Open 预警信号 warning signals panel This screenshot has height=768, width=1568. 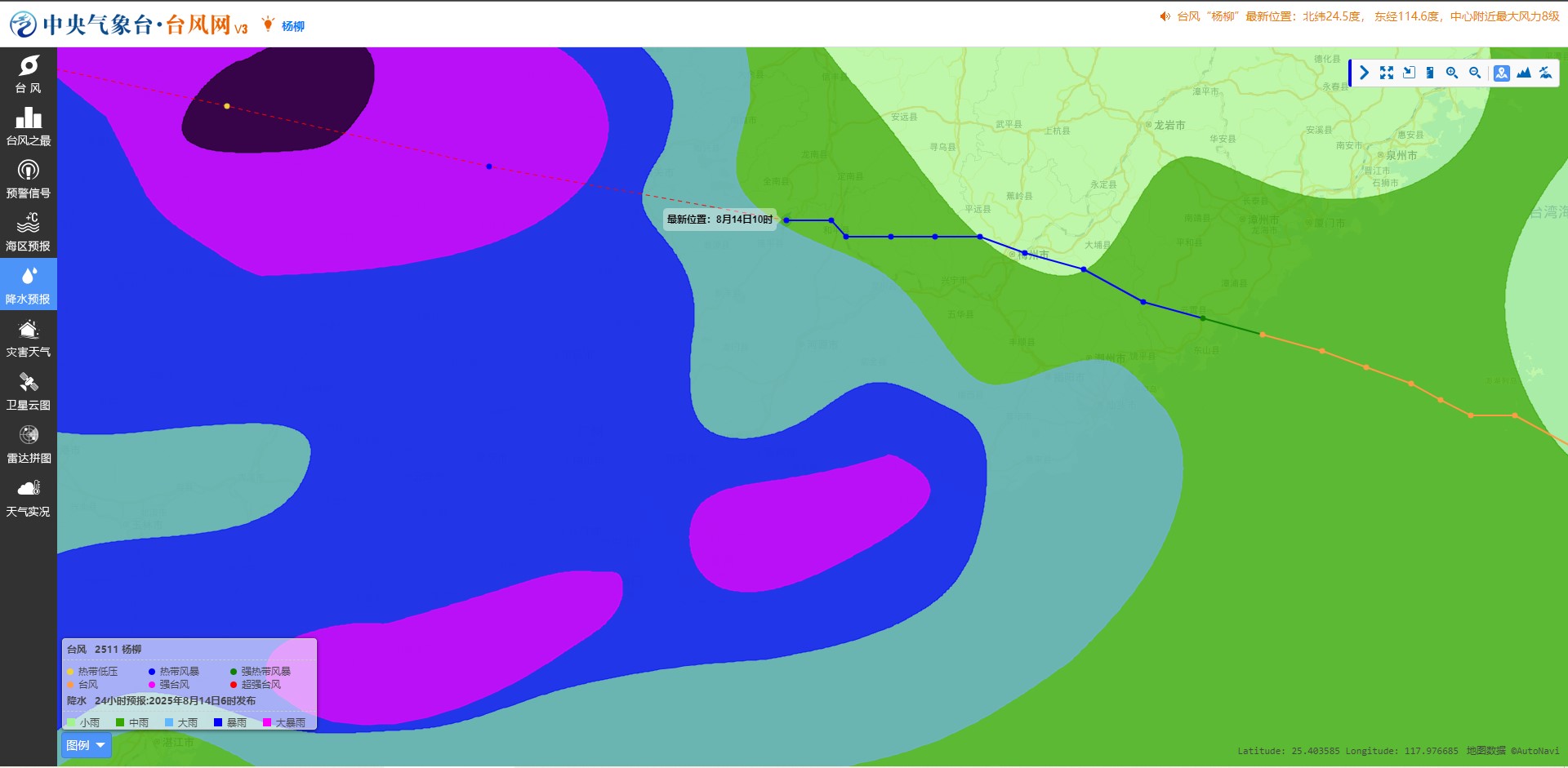coord(29,180)
